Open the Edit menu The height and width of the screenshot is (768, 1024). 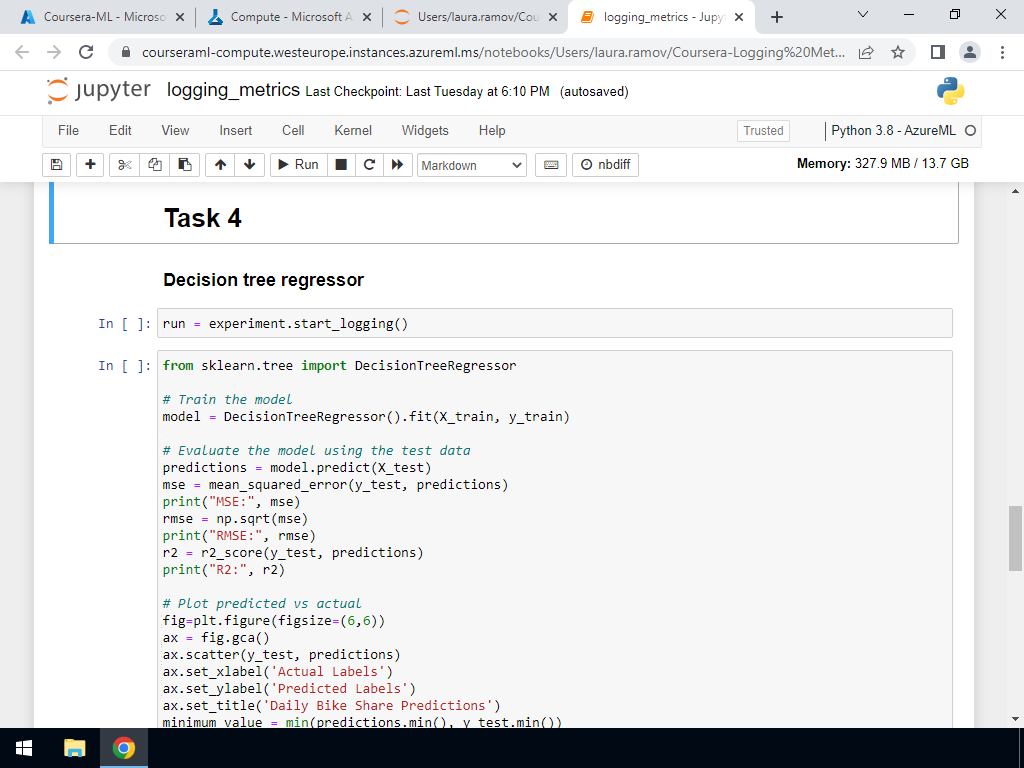120,131
